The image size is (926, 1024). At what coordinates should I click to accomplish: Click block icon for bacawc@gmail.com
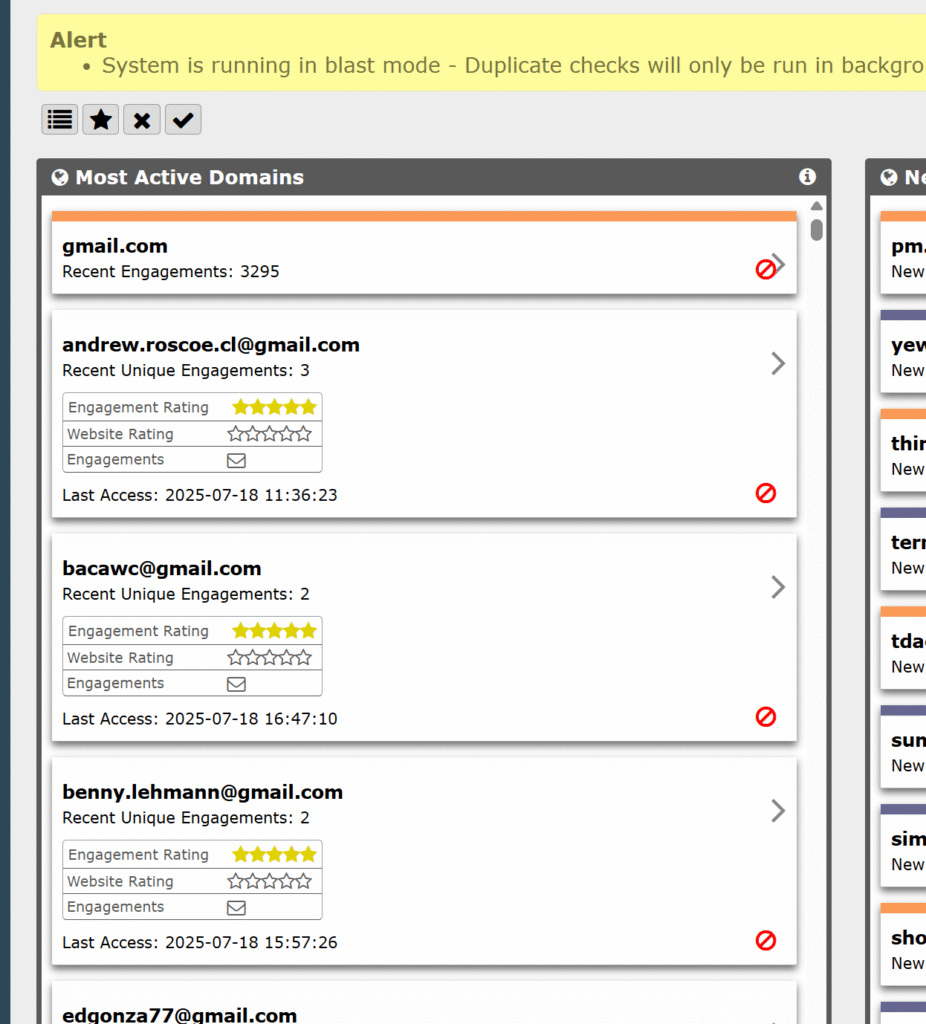coord(766,717)
